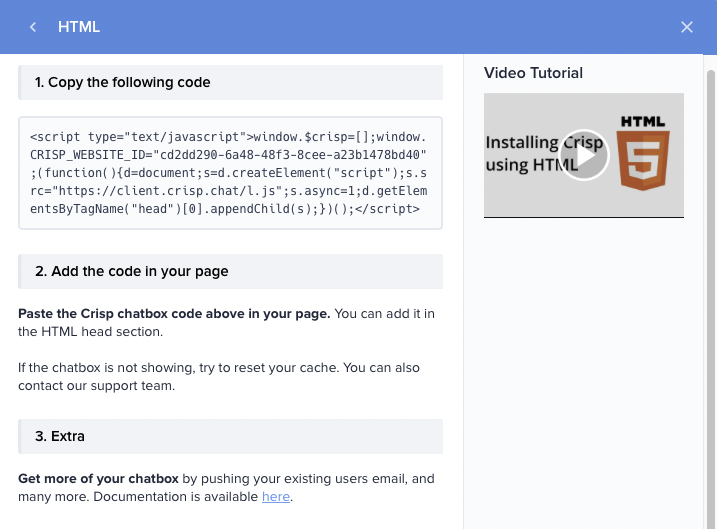The width and height of the screenshot is (717, 529).
Task: Click the orange HTML5 shield logo
Action: click(x=643, y=160)
